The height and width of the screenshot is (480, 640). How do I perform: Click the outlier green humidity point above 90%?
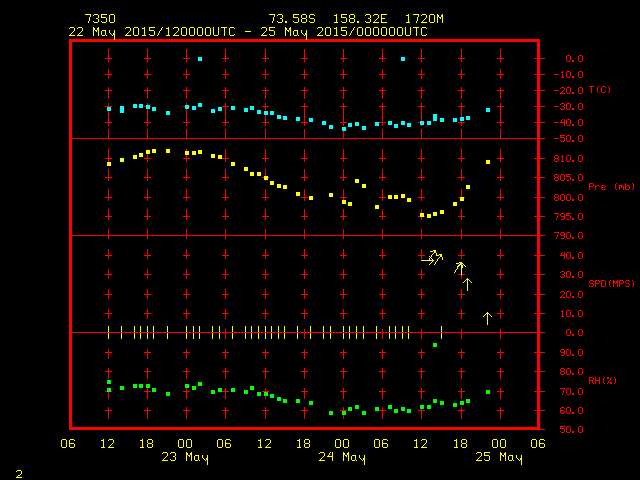coord(435,345)
